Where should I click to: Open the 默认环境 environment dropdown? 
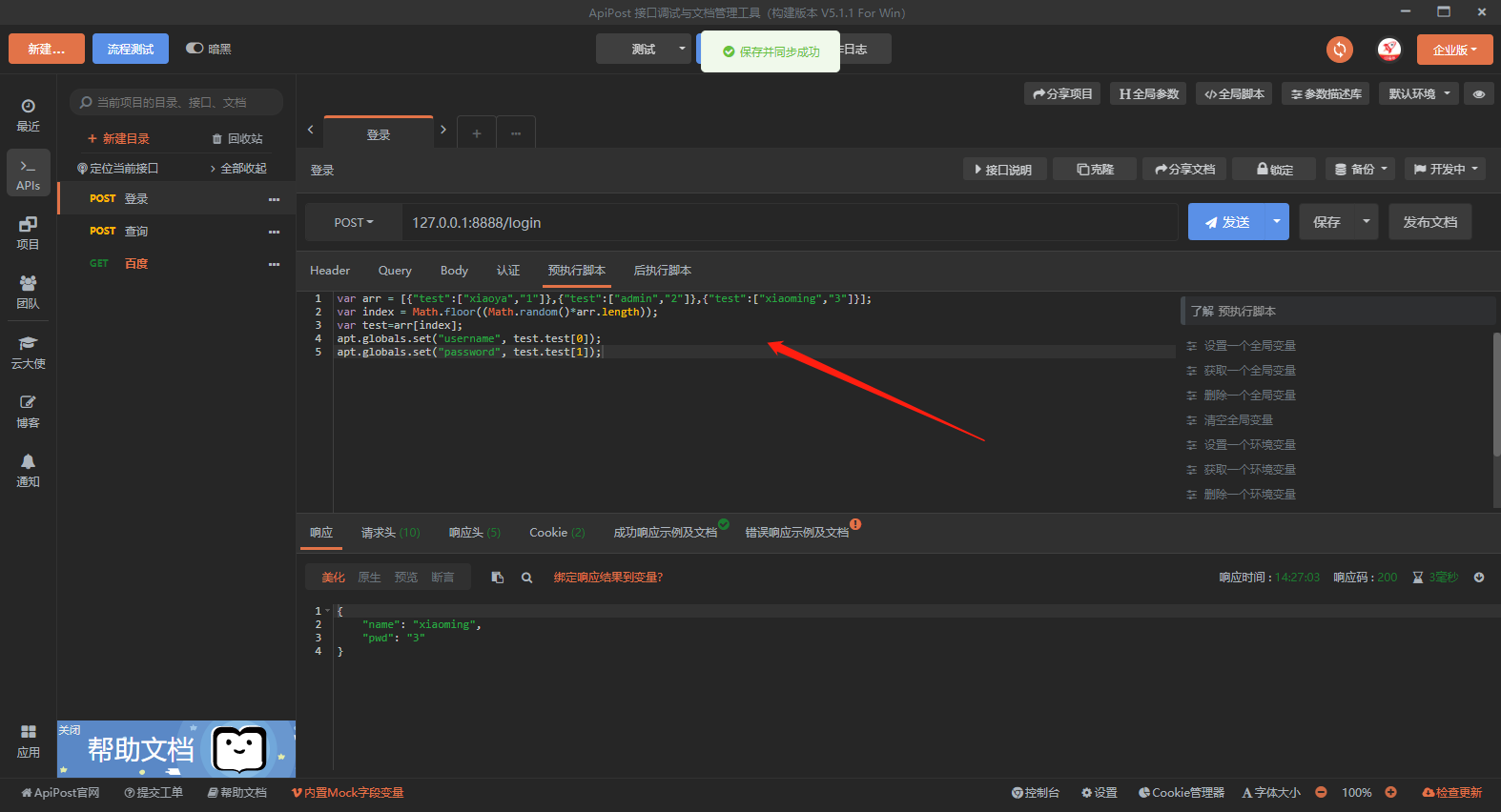point(1419,93)
